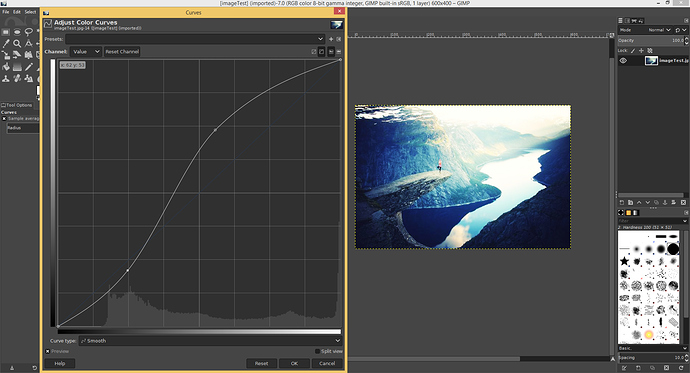Toggle Sample average checkbox
The width and height of the screenshot is (690, 373).
[4, 118]
